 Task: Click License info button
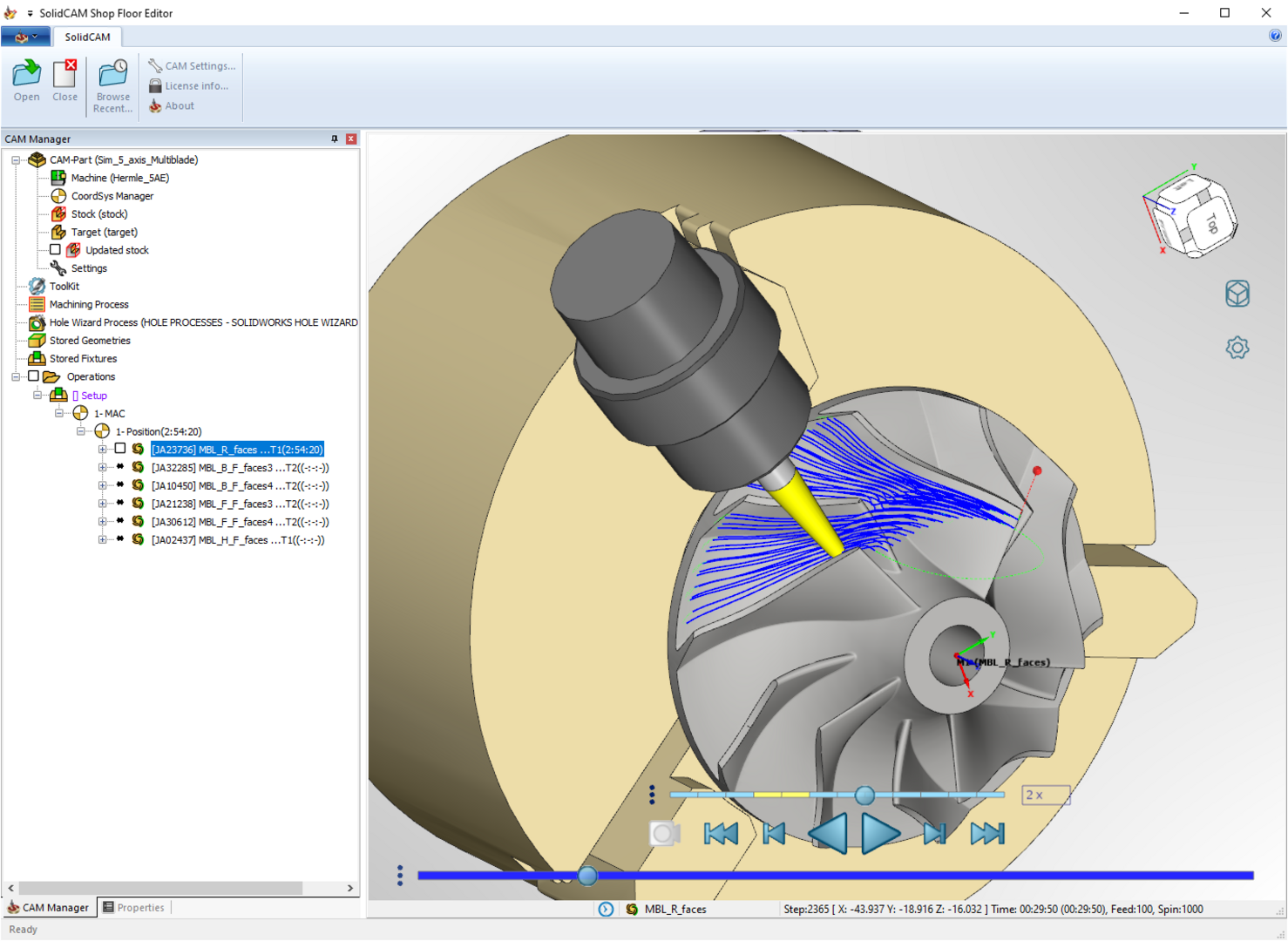click(189, 86)
